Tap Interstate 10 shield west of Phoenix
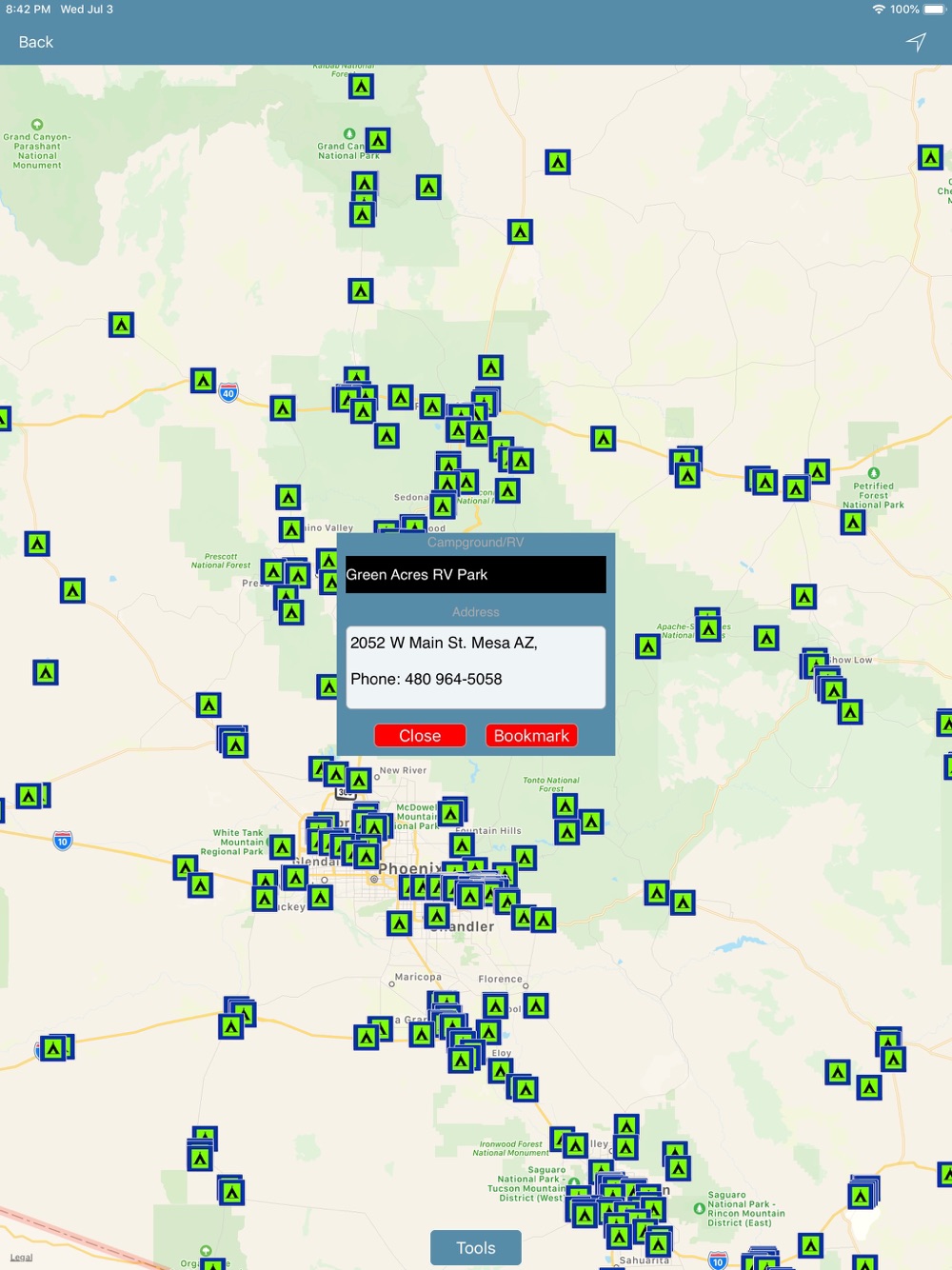952x1270 pixels. pos(63,841)
